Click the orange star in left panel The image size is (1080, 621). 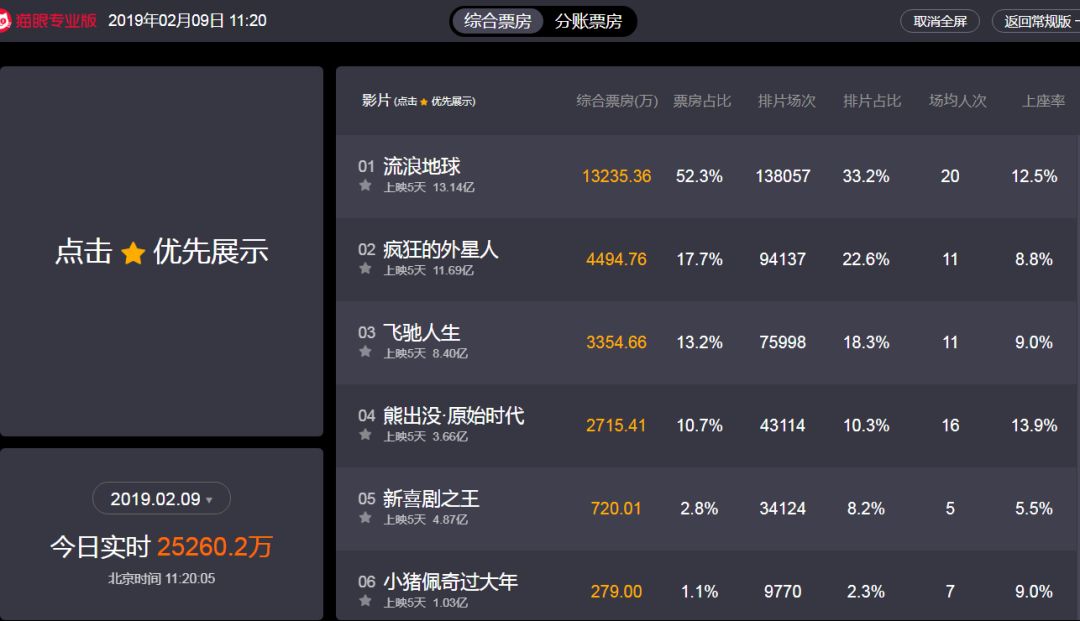click(133, 253)
